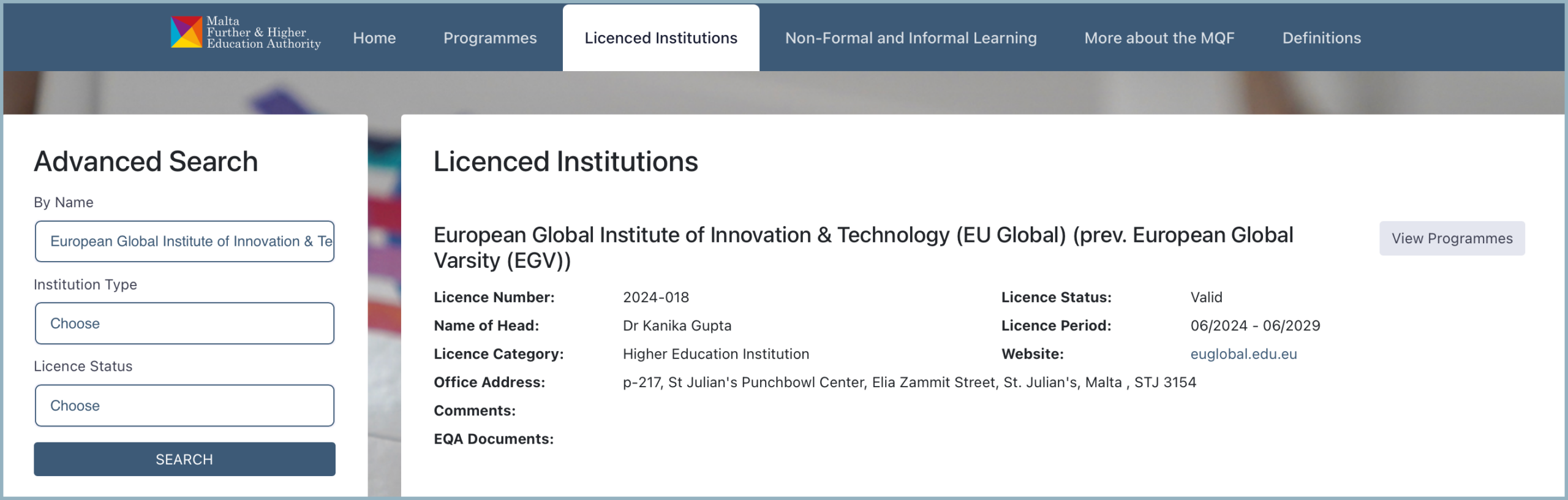
Task: Expand the Institution Type dropdown
Action: coord(184,324)
